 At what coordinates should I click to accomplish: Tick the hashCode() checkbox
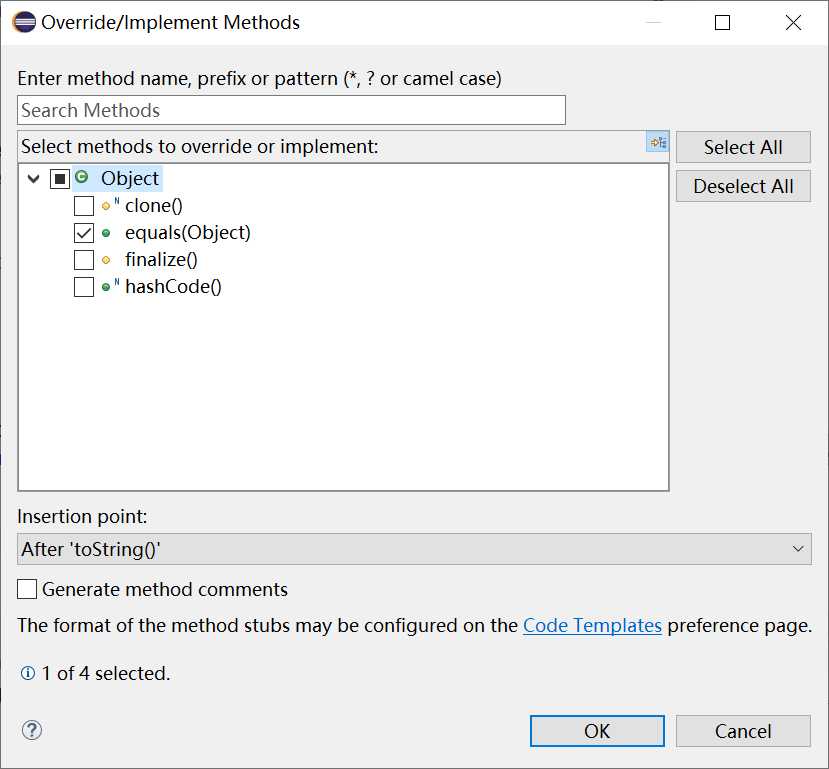pos(84,287)
